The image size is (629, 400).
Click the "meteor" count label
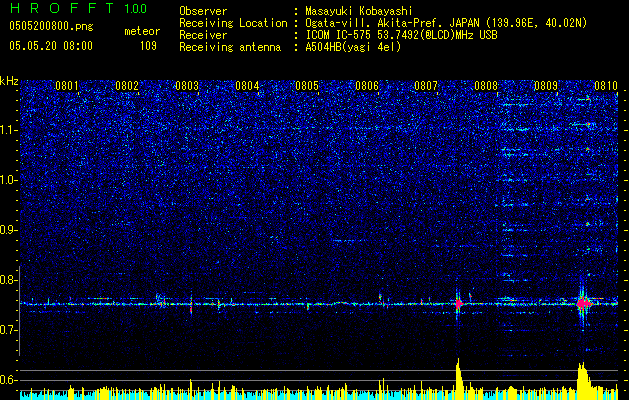coord(142,31)
